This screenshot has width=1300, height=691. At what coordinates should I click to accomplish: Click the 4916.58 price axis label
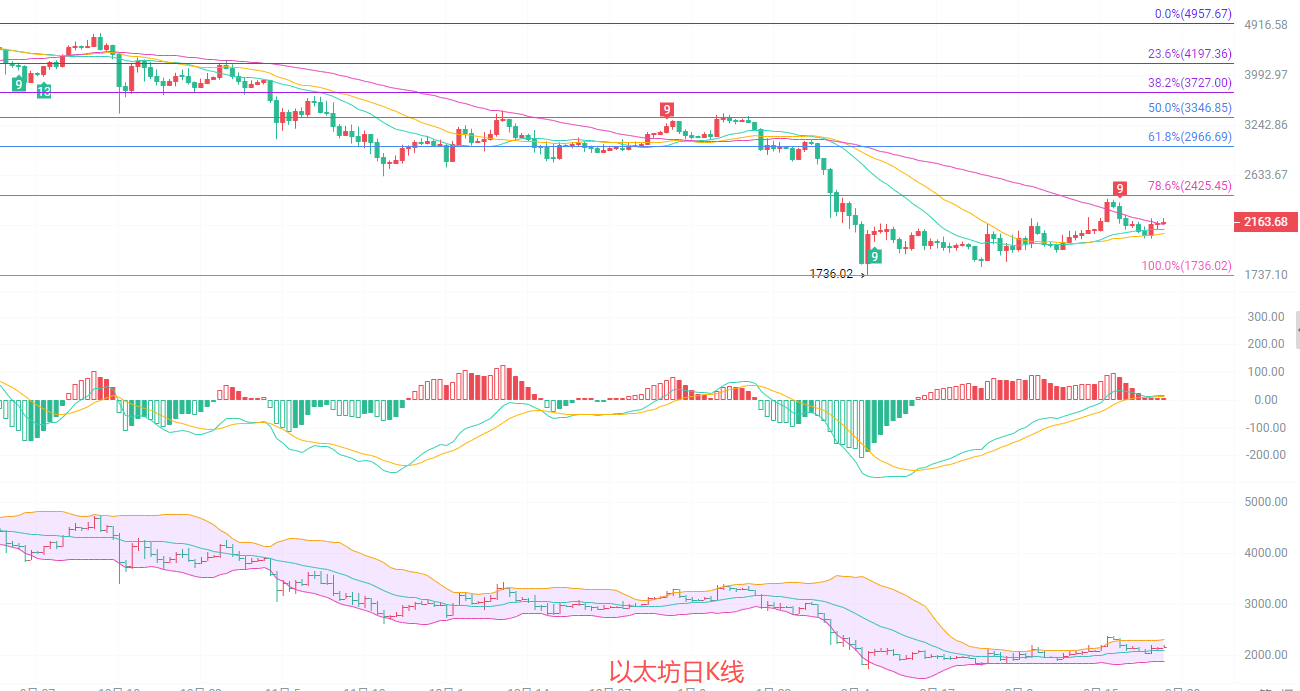tap(1263, 24)
